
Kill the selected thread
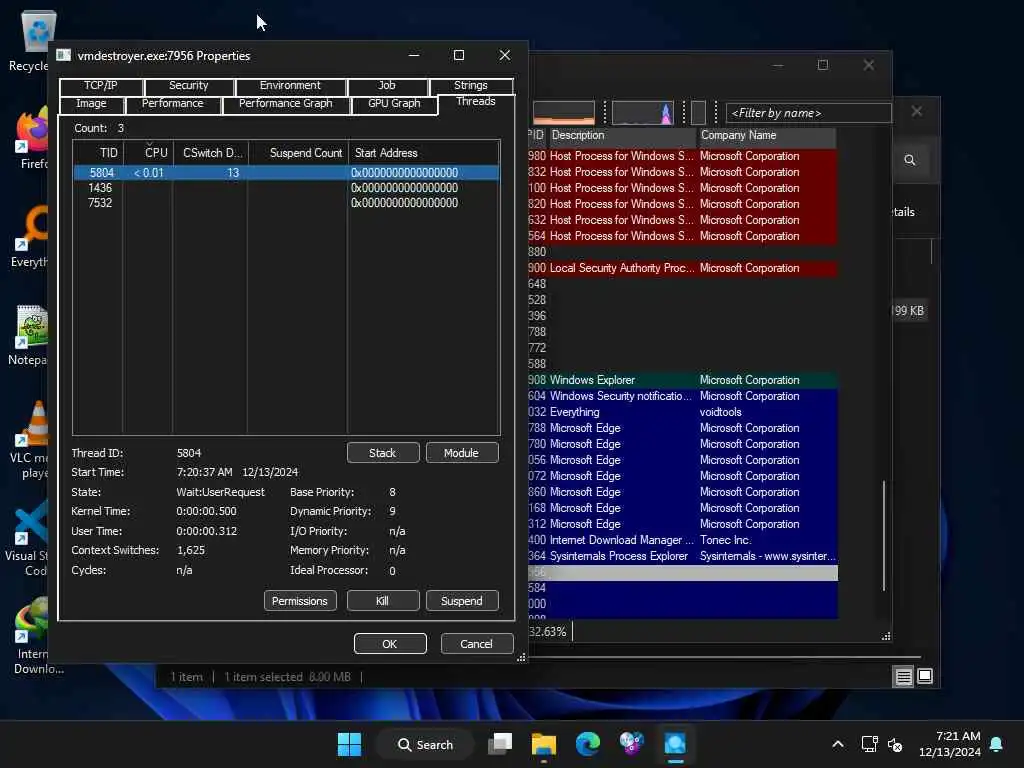click(383, 601)
